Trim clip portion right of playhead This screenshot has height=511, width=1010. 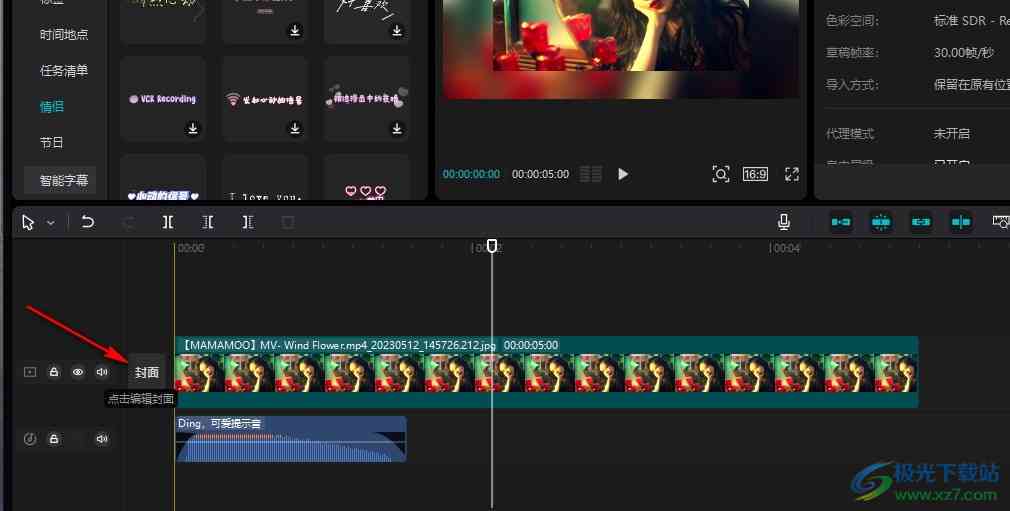click(248, 222)
